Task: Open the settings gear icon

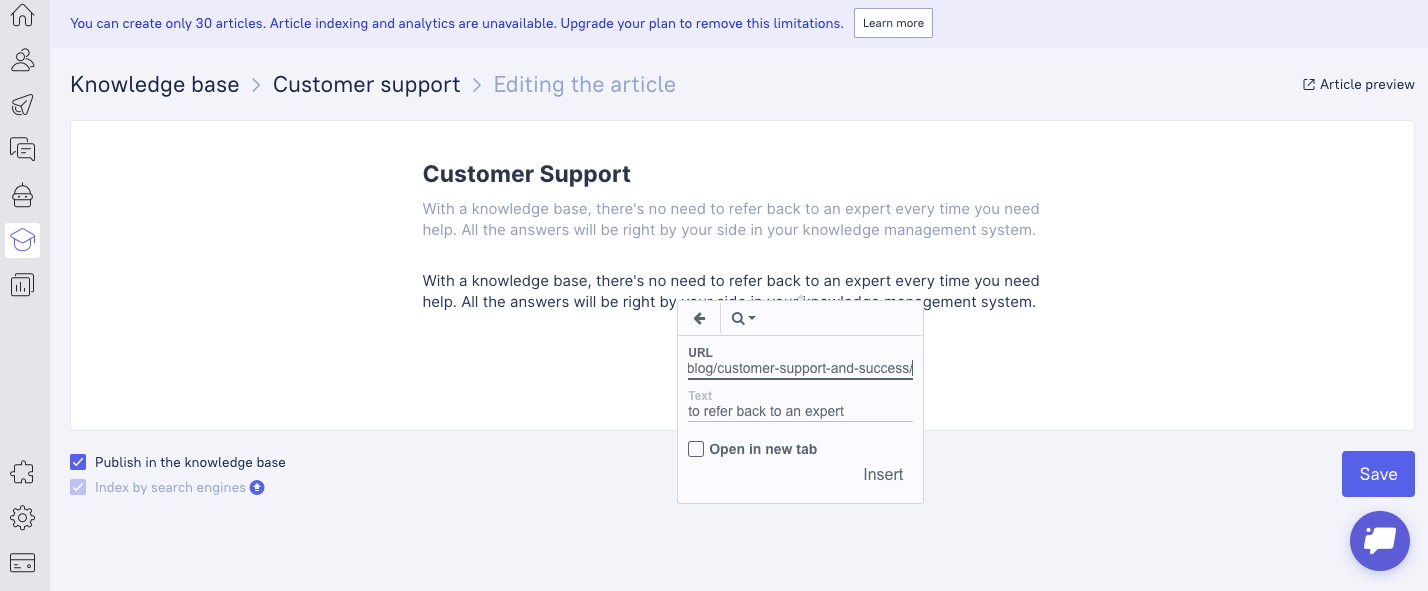Action: pos(22,517)
